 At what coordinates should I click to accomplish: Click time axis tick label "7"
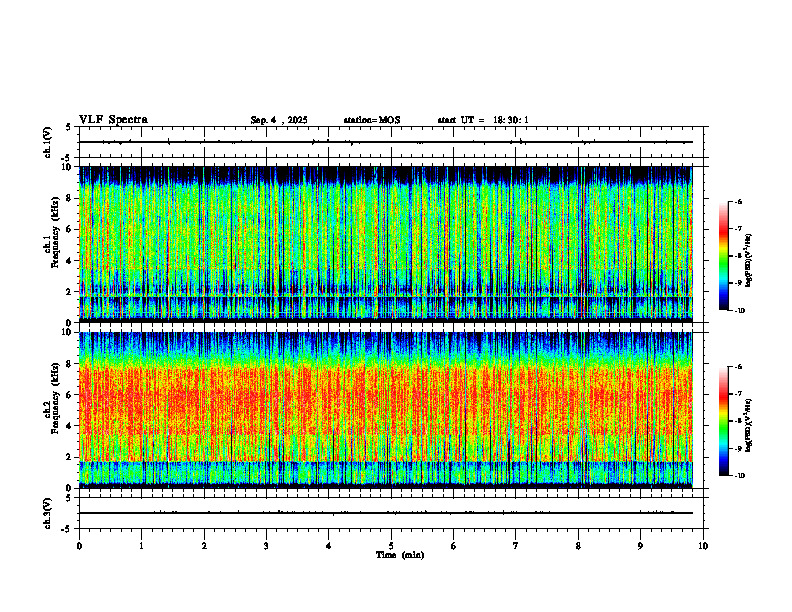(x=516, y=546)
